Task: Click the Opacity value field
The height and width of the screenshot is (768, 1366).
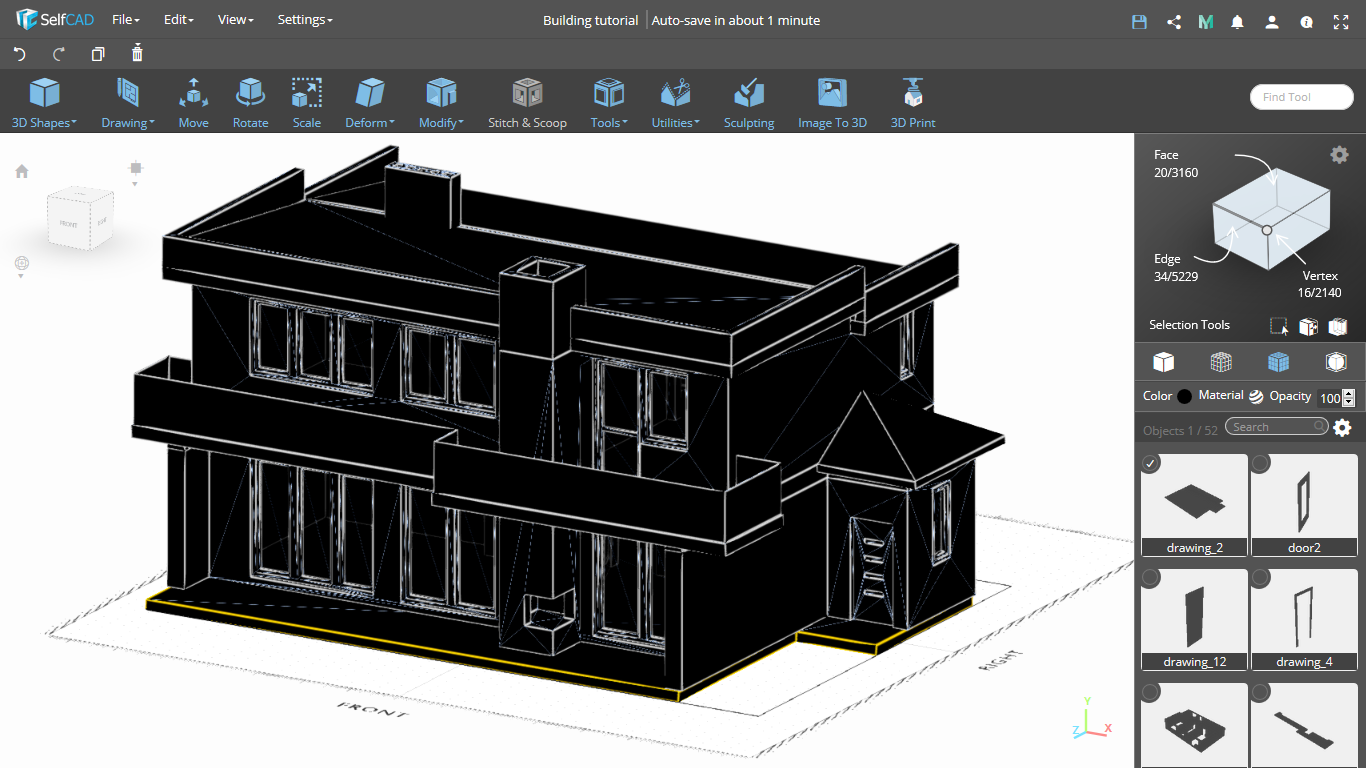Action: [1328, 398]
